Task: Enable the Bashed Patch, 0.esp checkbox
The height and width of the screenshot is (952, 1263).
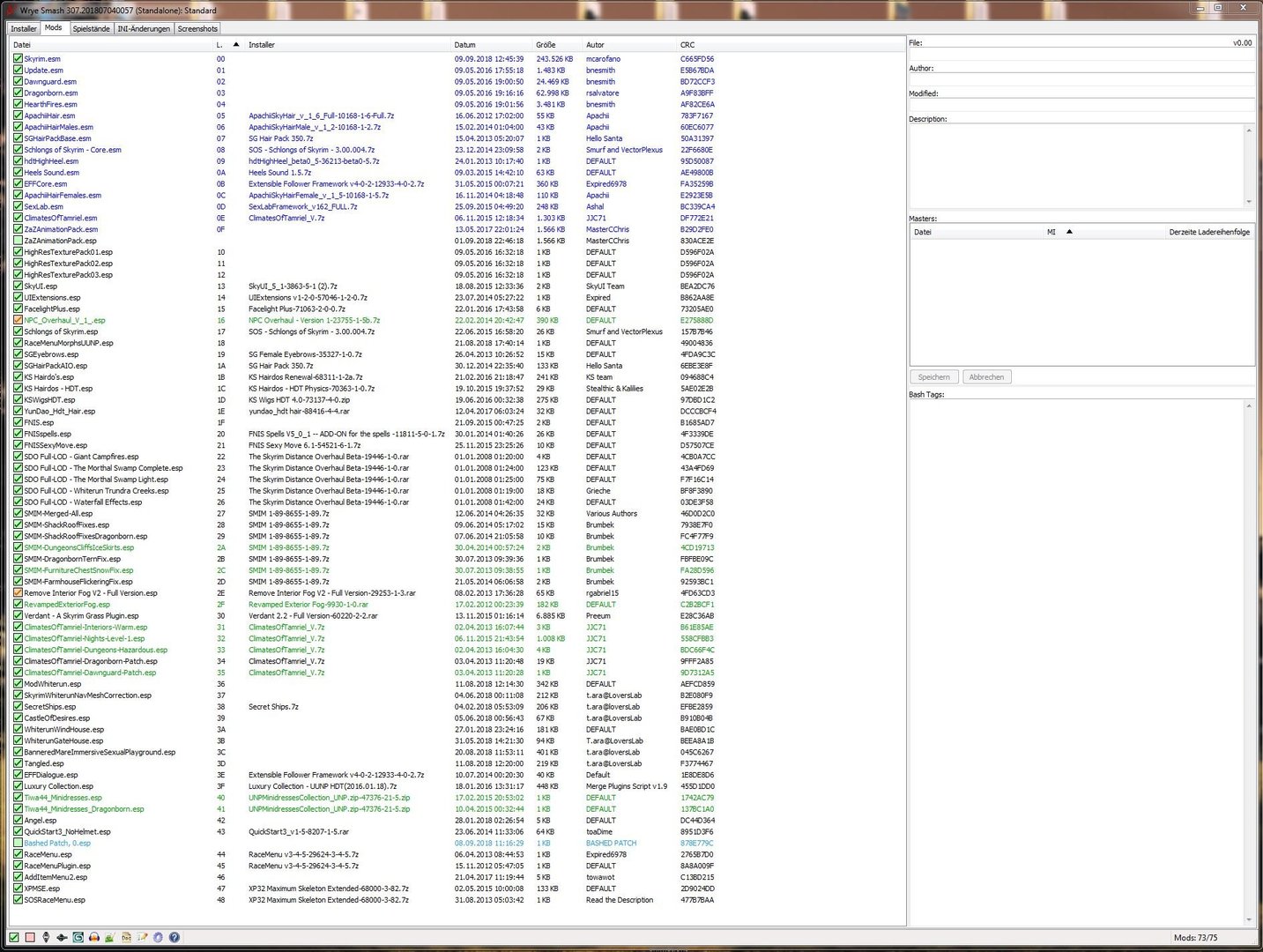Action: tap(18, 843)
